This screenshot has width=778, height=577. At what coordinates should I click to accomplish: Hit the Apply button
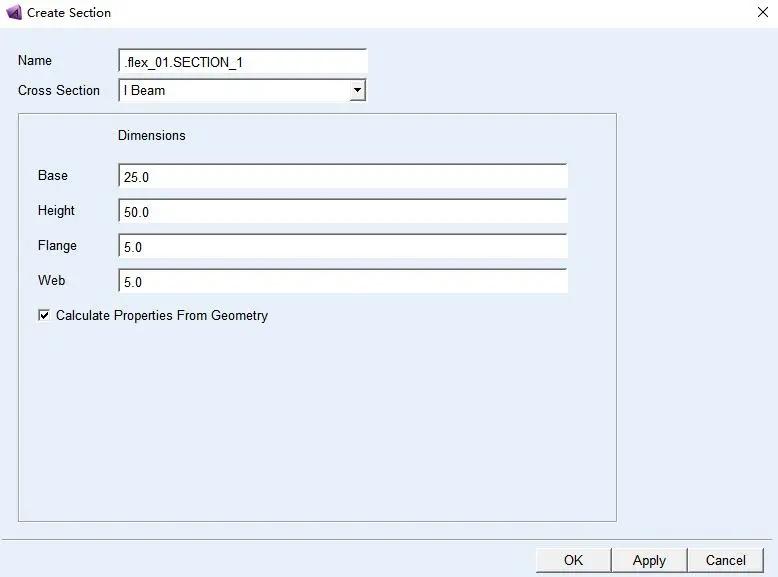[649, 560]
